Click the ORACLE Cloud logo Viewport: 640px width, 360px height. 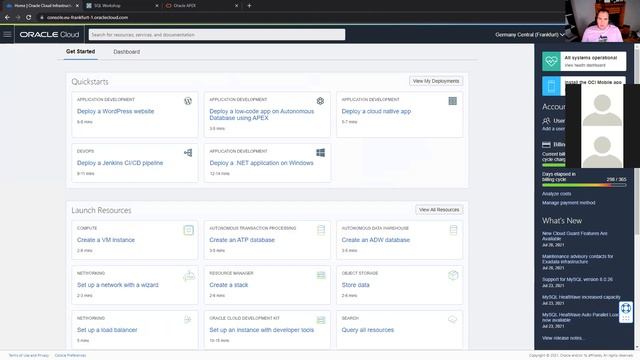point(49,35)
